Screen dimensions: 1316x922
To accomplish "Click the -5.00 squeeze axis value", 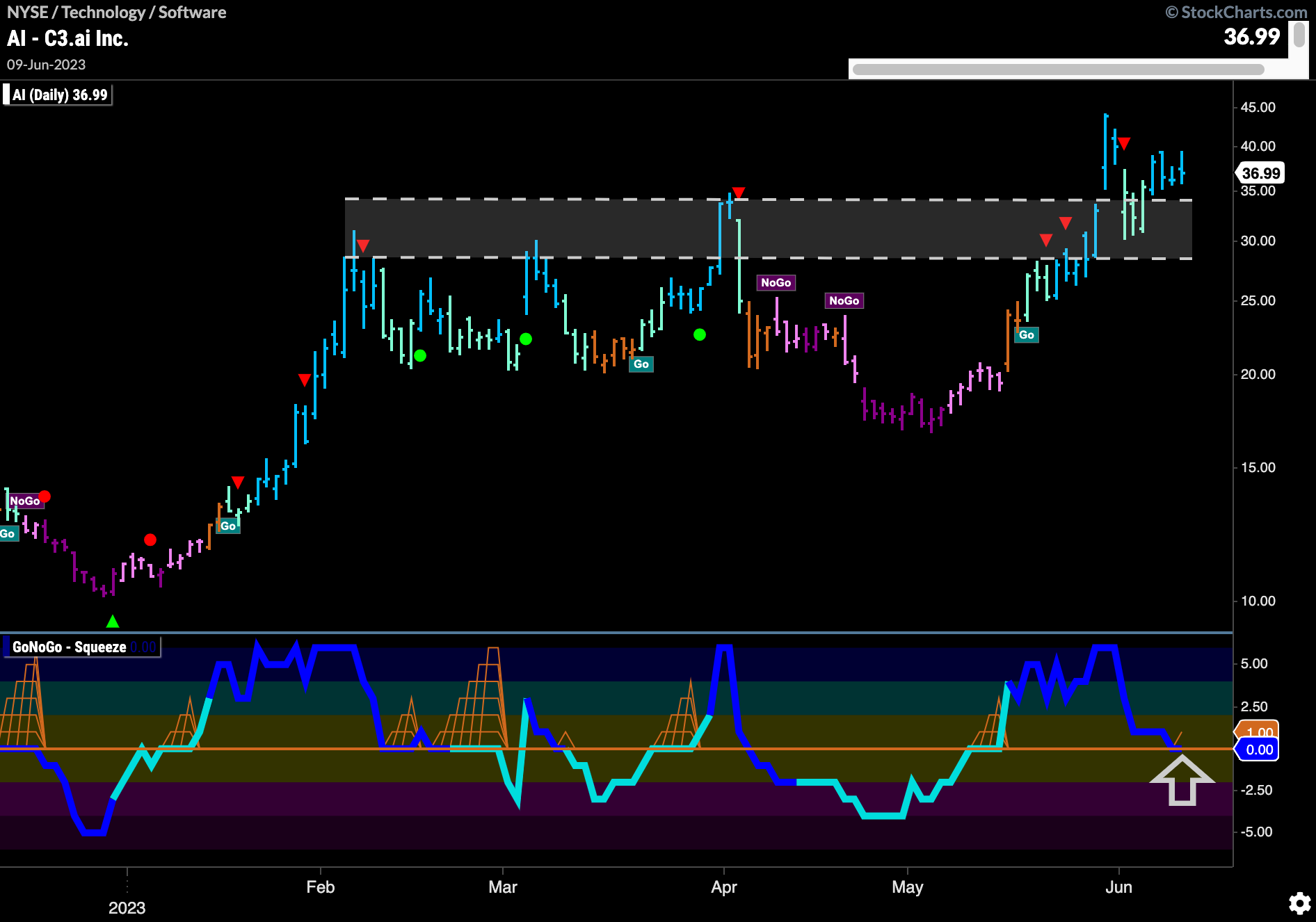I will [1257, 832].
